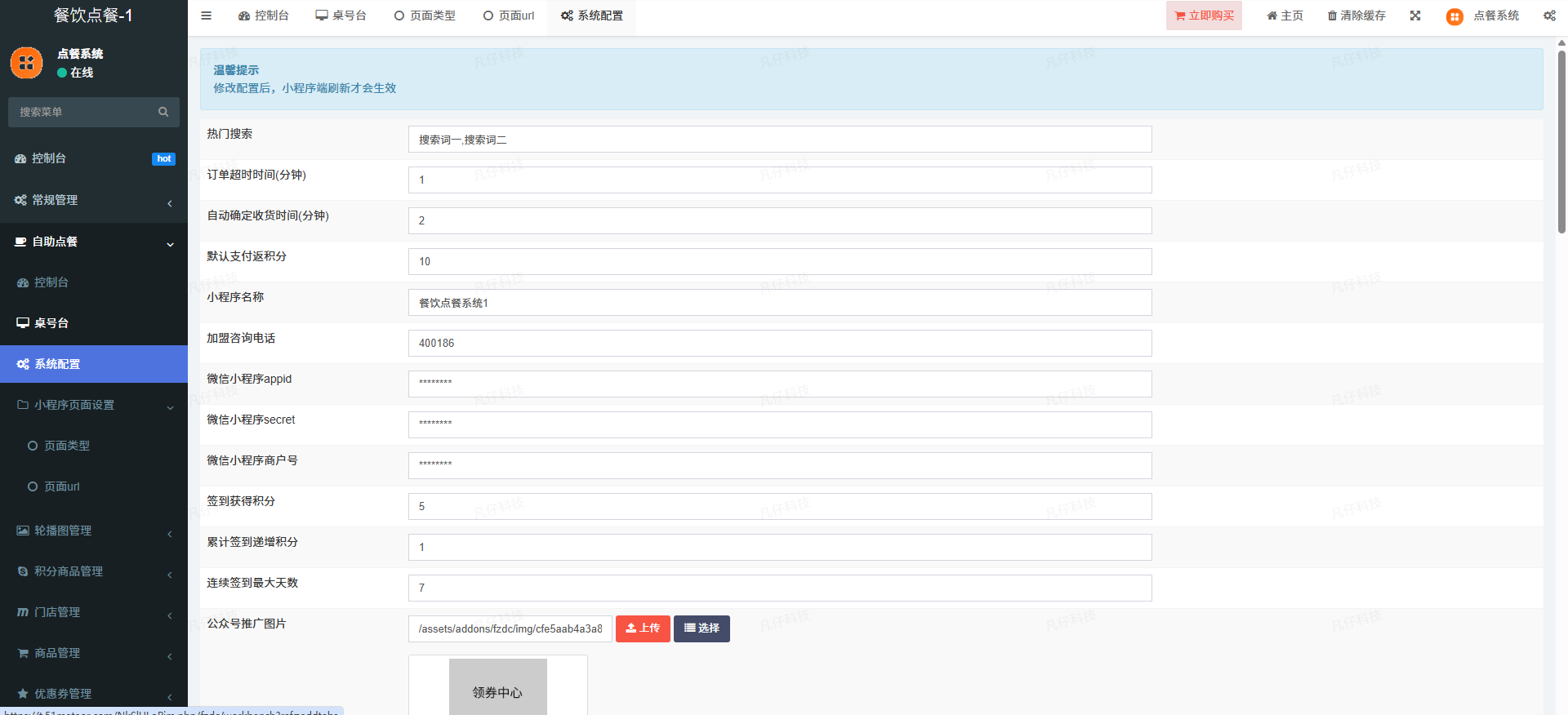Click the 立即购买 button
Screen dimensions: 1568x715
click(1204, 16)
